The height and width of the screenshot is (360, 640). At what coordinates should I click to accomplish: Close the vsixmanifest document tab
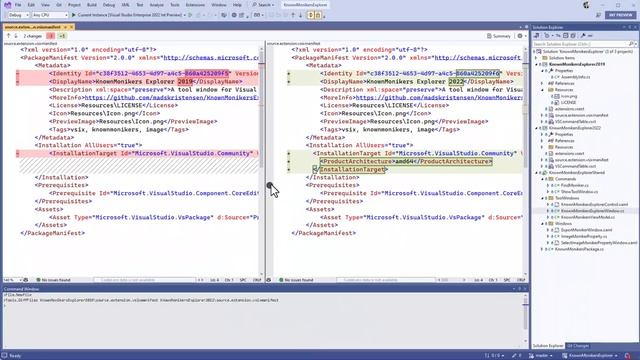(x=71, y=27)
